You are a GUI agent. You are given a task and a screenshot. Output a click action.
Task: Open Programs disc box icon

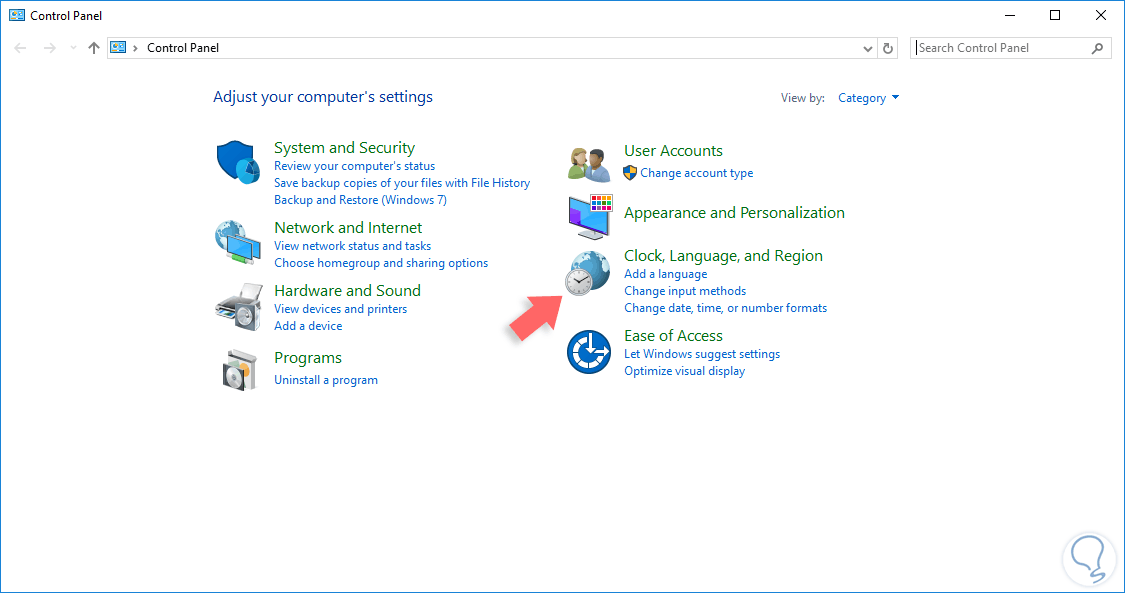click(240, 370)
